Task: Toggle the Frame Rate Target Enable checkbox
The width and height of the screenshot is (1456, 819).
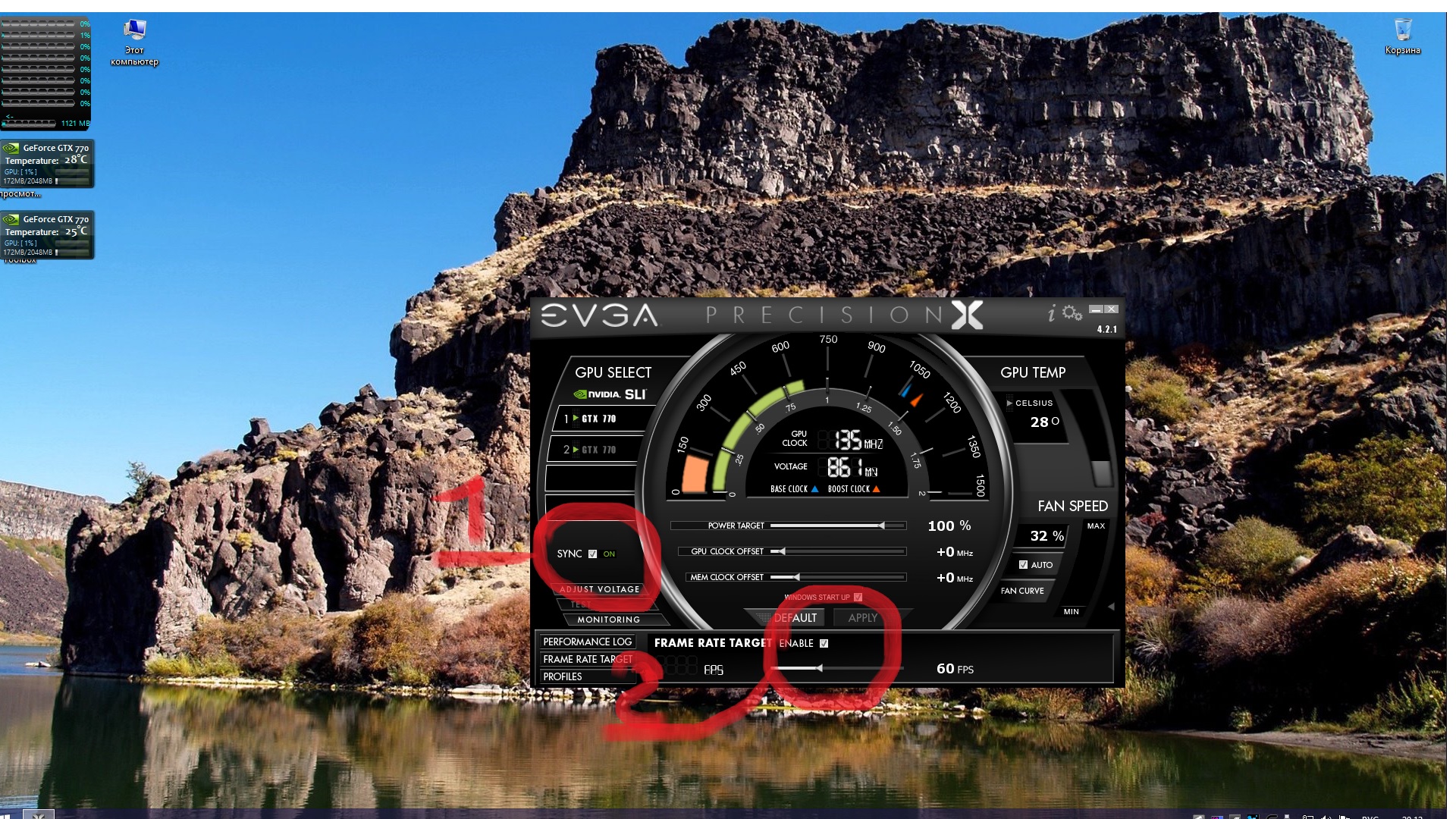Action: [x=824, y=644]
